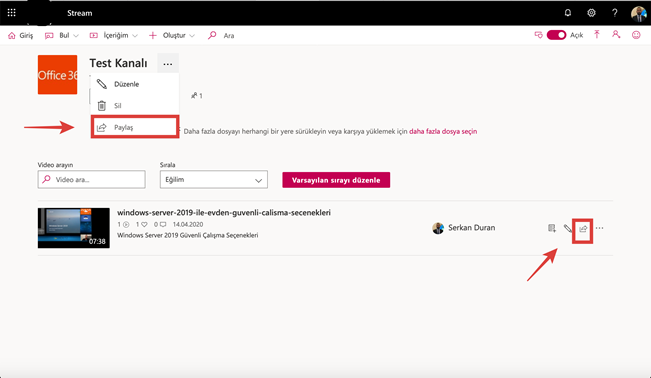Open help question mark icon
651x378 pixels.
614,13
